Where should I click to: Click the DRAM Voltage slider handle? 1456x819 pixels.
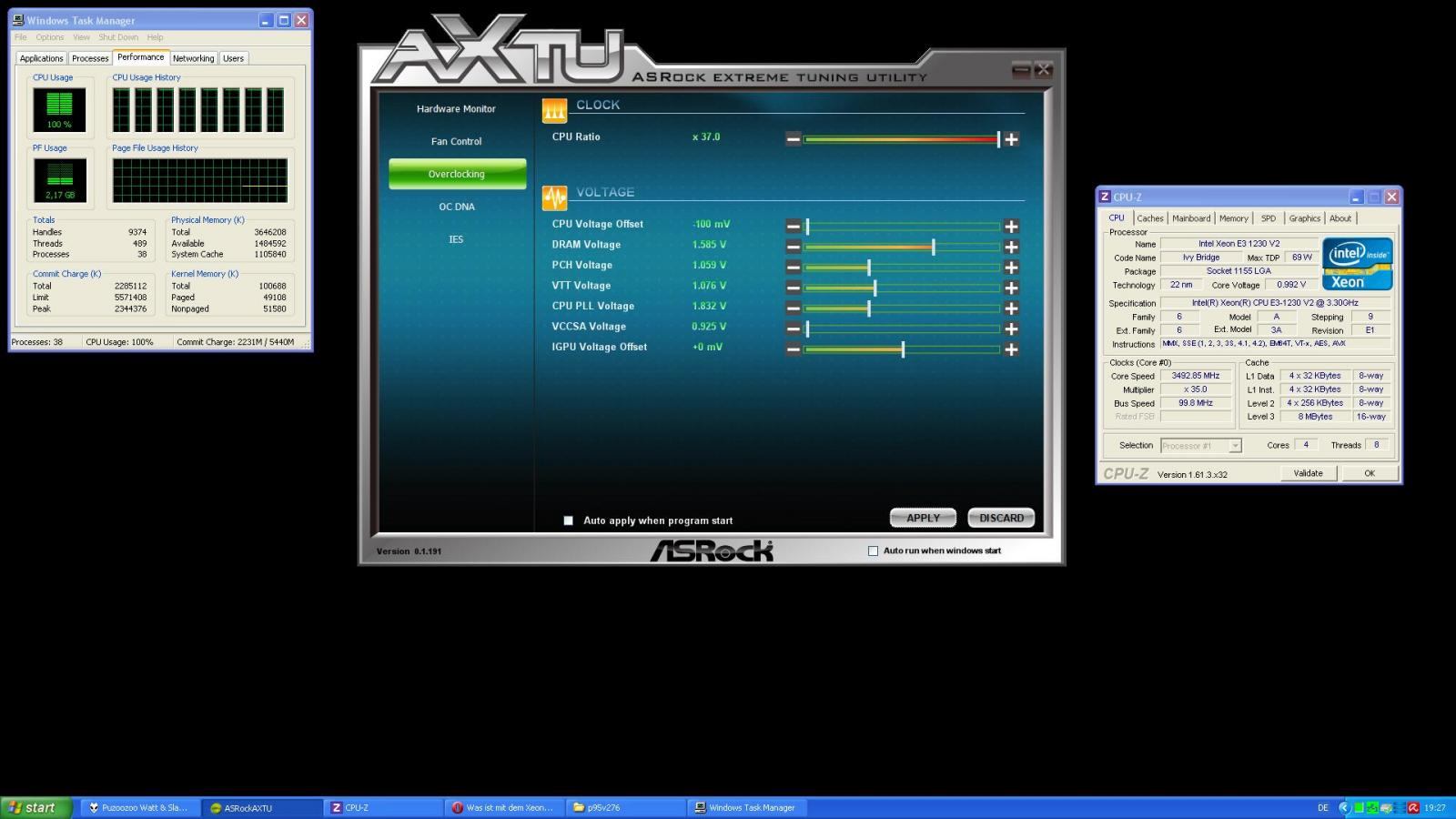click(933, 247)
